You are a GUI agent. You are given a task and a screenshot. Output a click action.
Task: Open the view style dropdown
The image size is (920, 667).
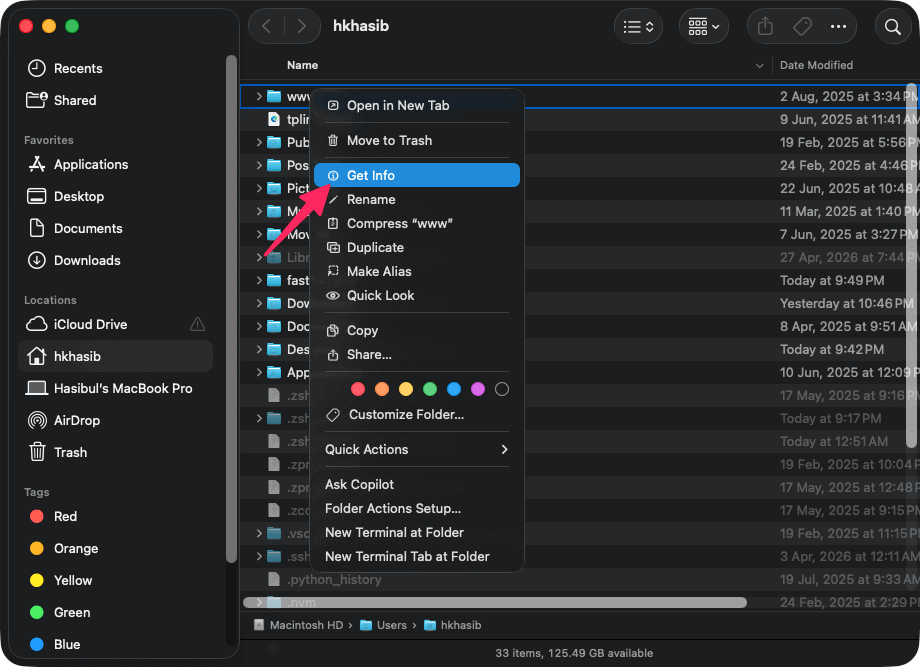tap(638, 26)
